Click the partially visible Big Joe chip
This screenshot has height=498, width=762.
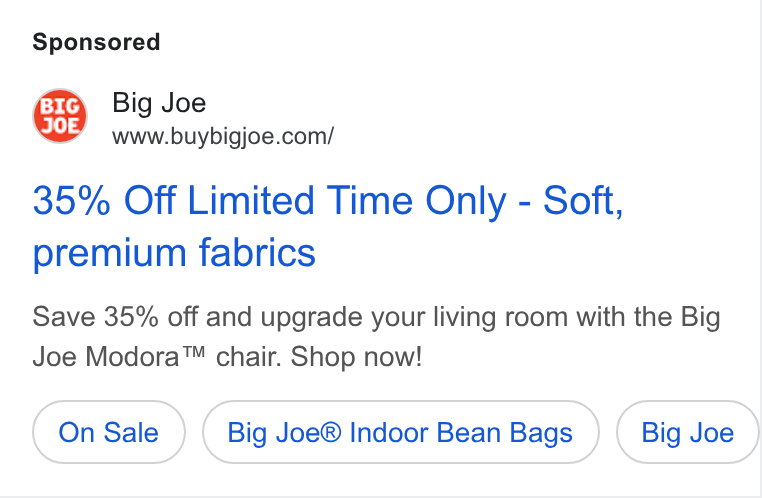(688, 432)
